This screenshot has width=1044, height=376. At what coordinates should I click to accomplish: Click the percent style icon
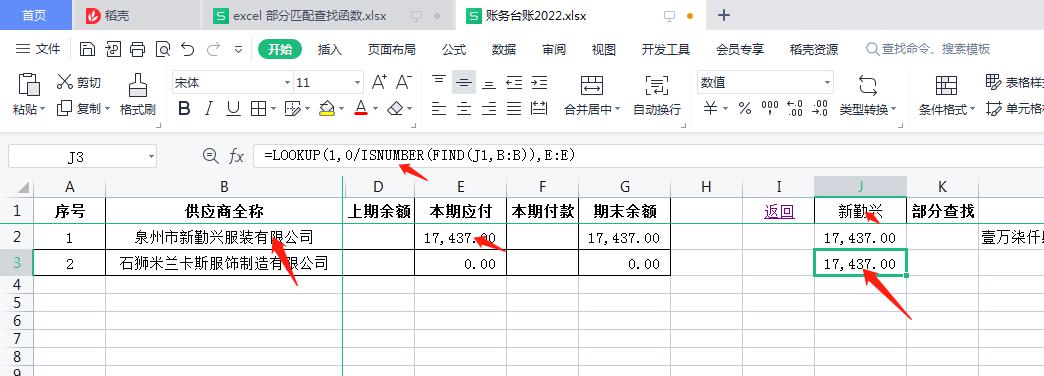click(x=745, y=108)
